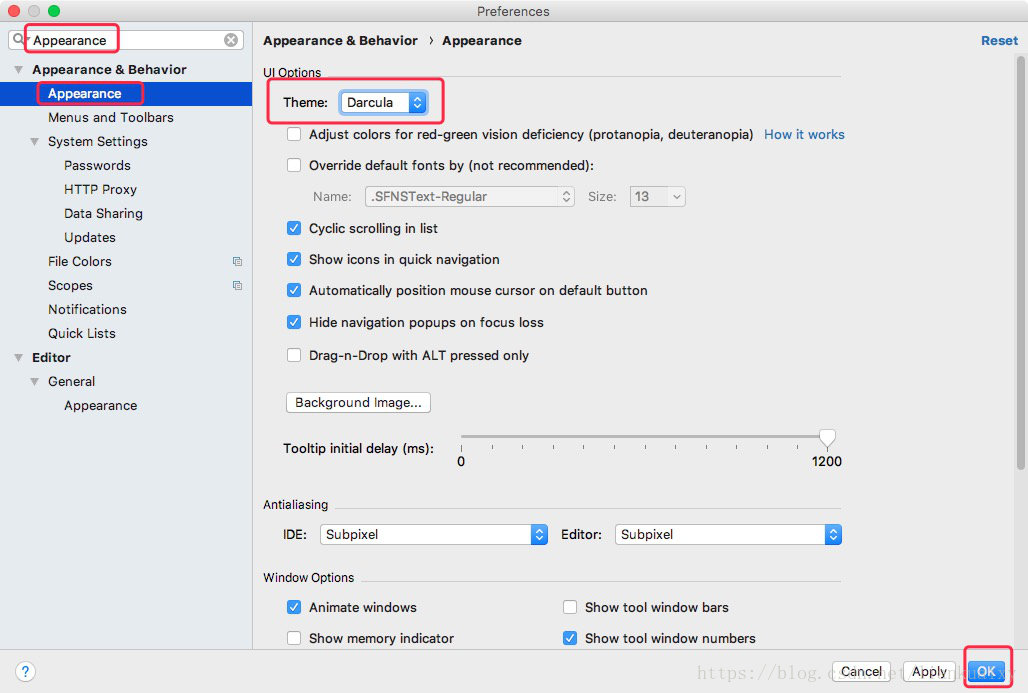Click the help question mark icon
Viewport: 1028px width, 693px height.
pos(25,671)
